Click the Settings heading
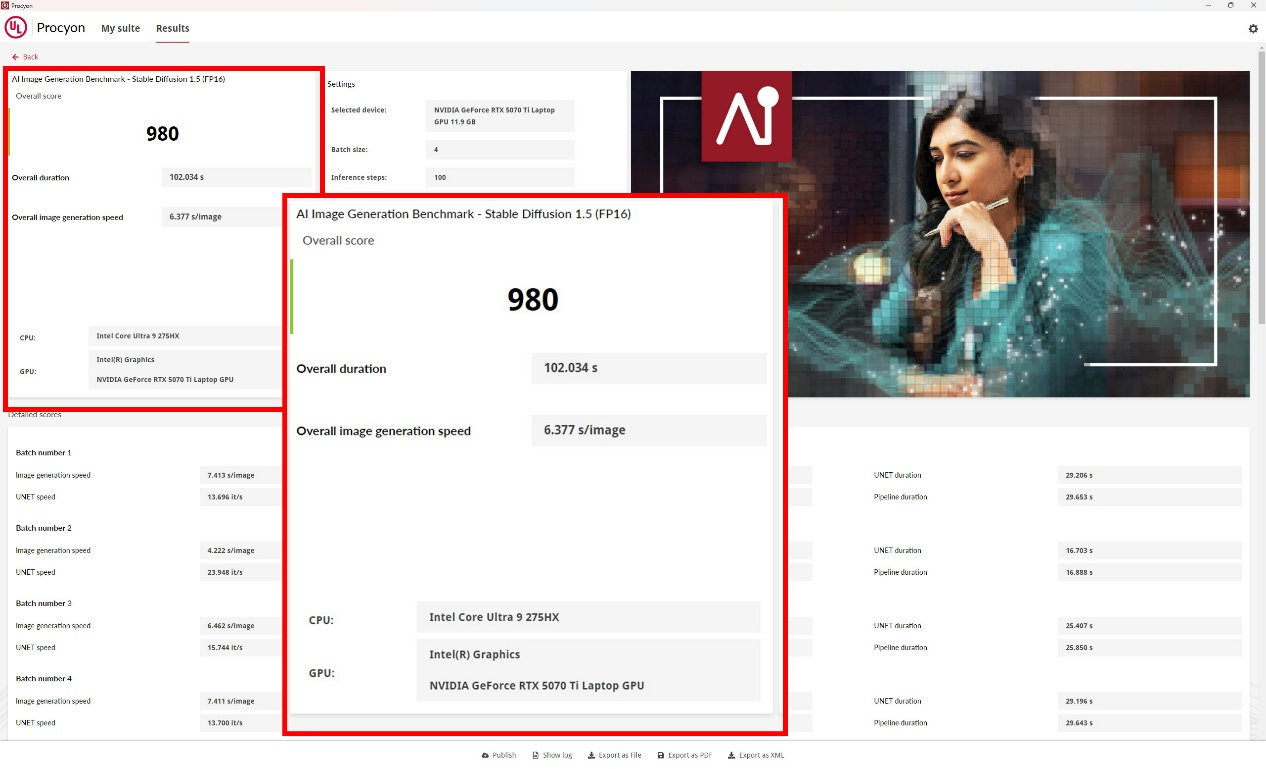The width and height of the screenshot is (1266, 769). [x=341, y=84]
